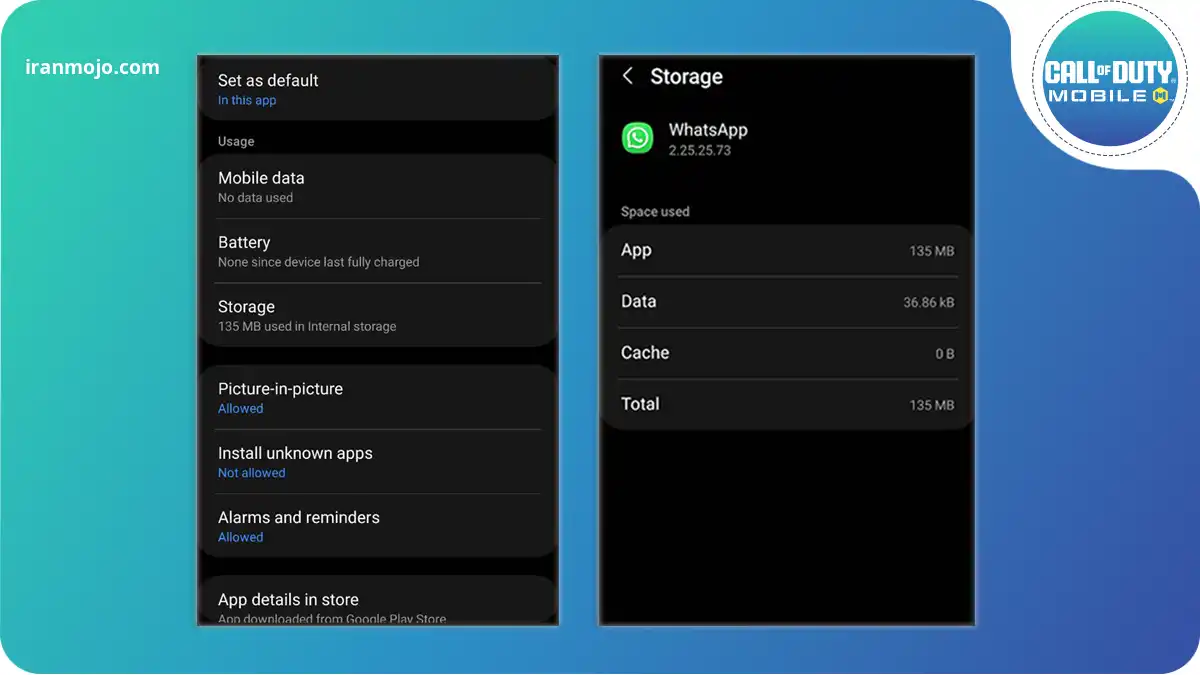Open Storage in app info list
Screen dimensions: 1200x675
pyautogui.click(x=377, y=315)
